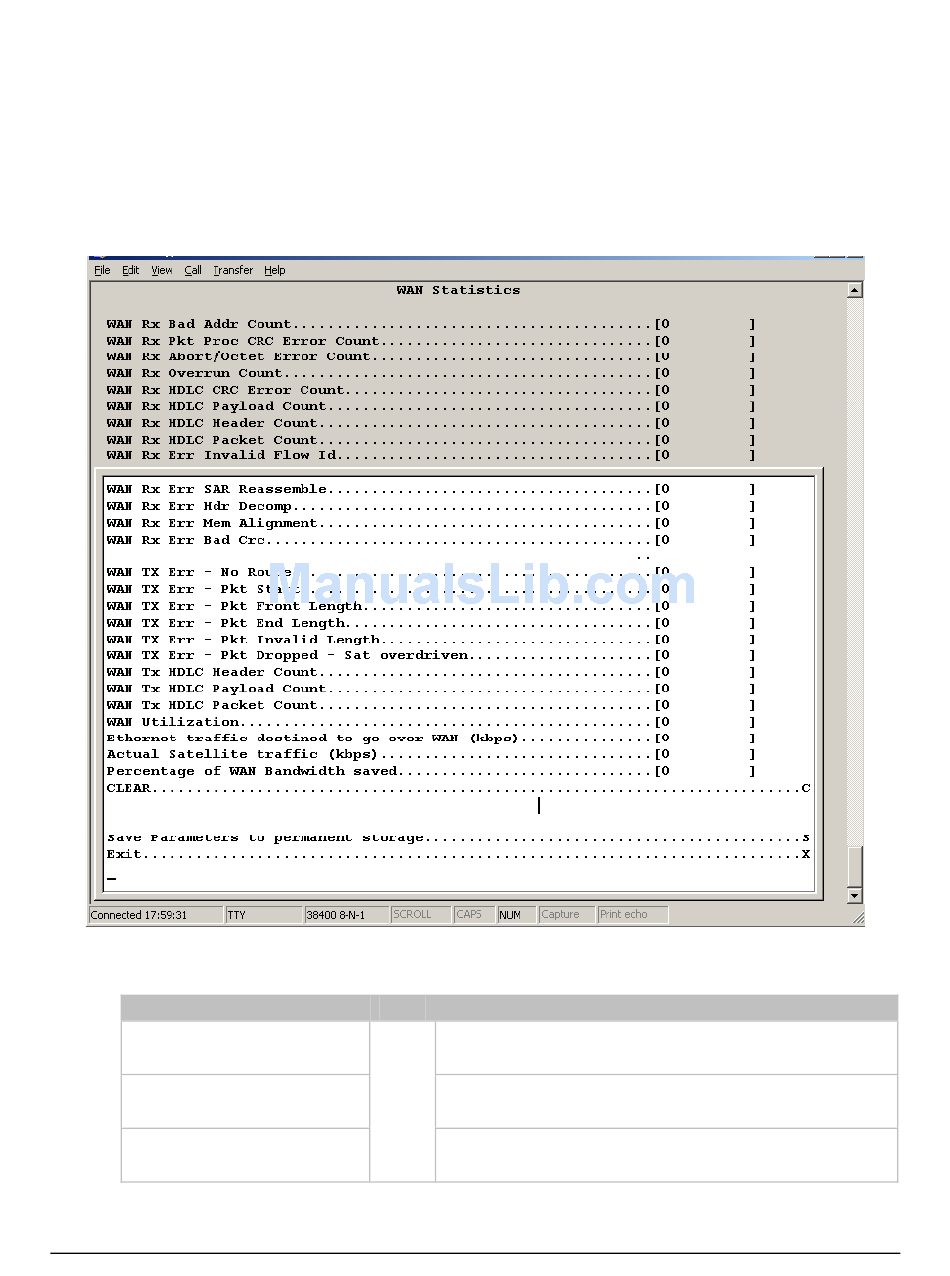Click Pkt Dropped Sat overdriven row
The height and width of the screenshot is (1276, 950).
coord(431,655)
